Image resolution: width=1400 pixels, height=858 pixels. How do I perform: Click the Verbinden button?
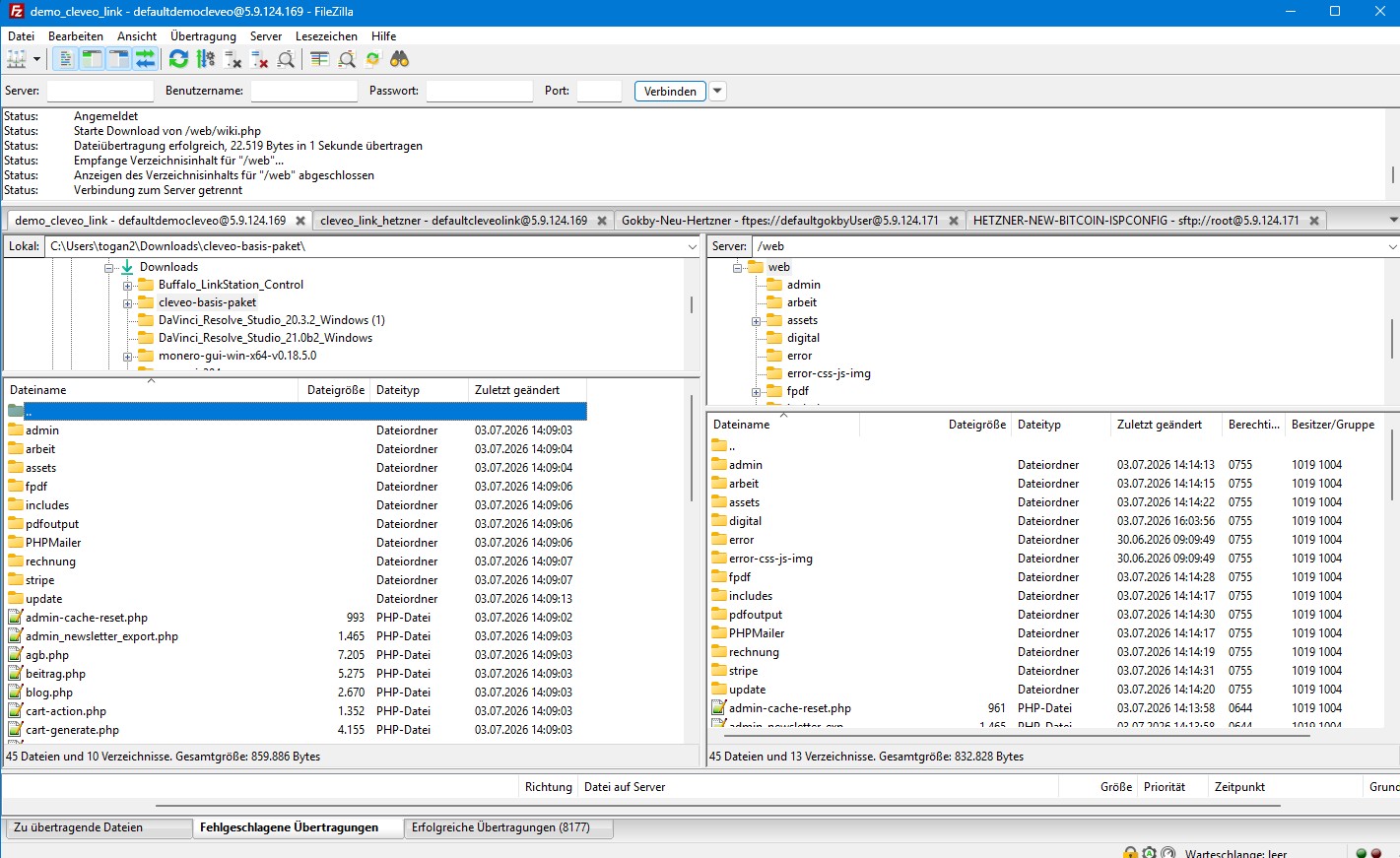click(670, 91)
